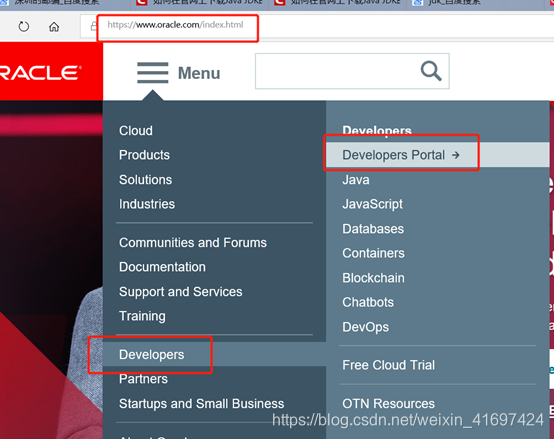Click the browser reload icon
The image size is (554, 439).
tap(24, 26)
